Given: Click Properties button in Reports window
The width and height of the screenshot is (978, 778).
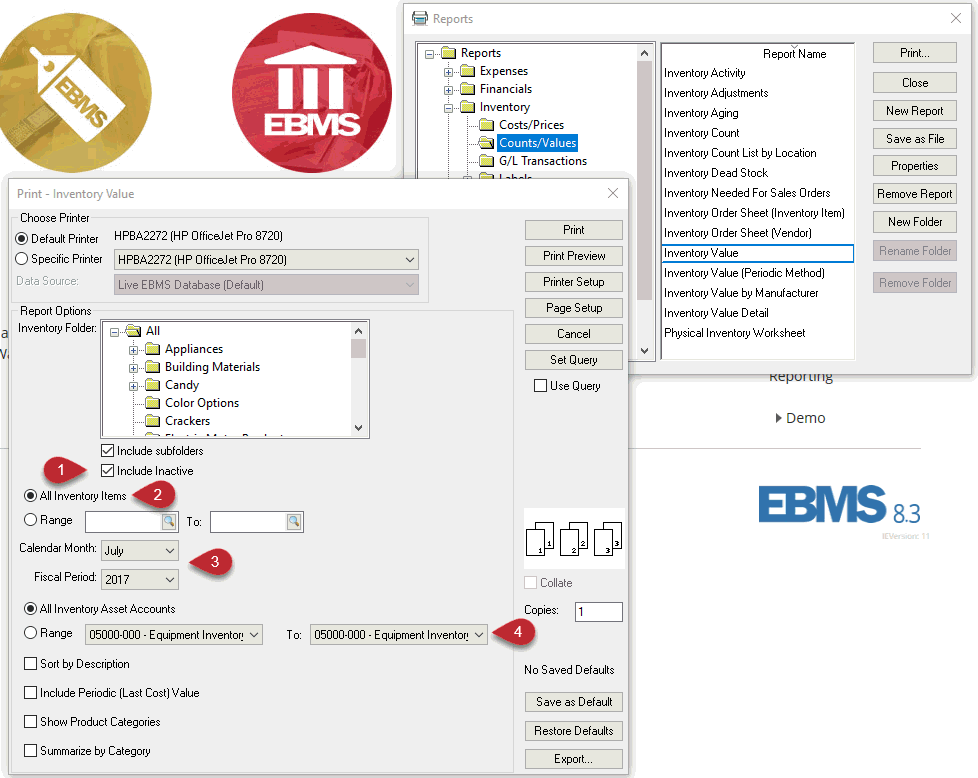Looking at the screenshot, I should 914,166.
